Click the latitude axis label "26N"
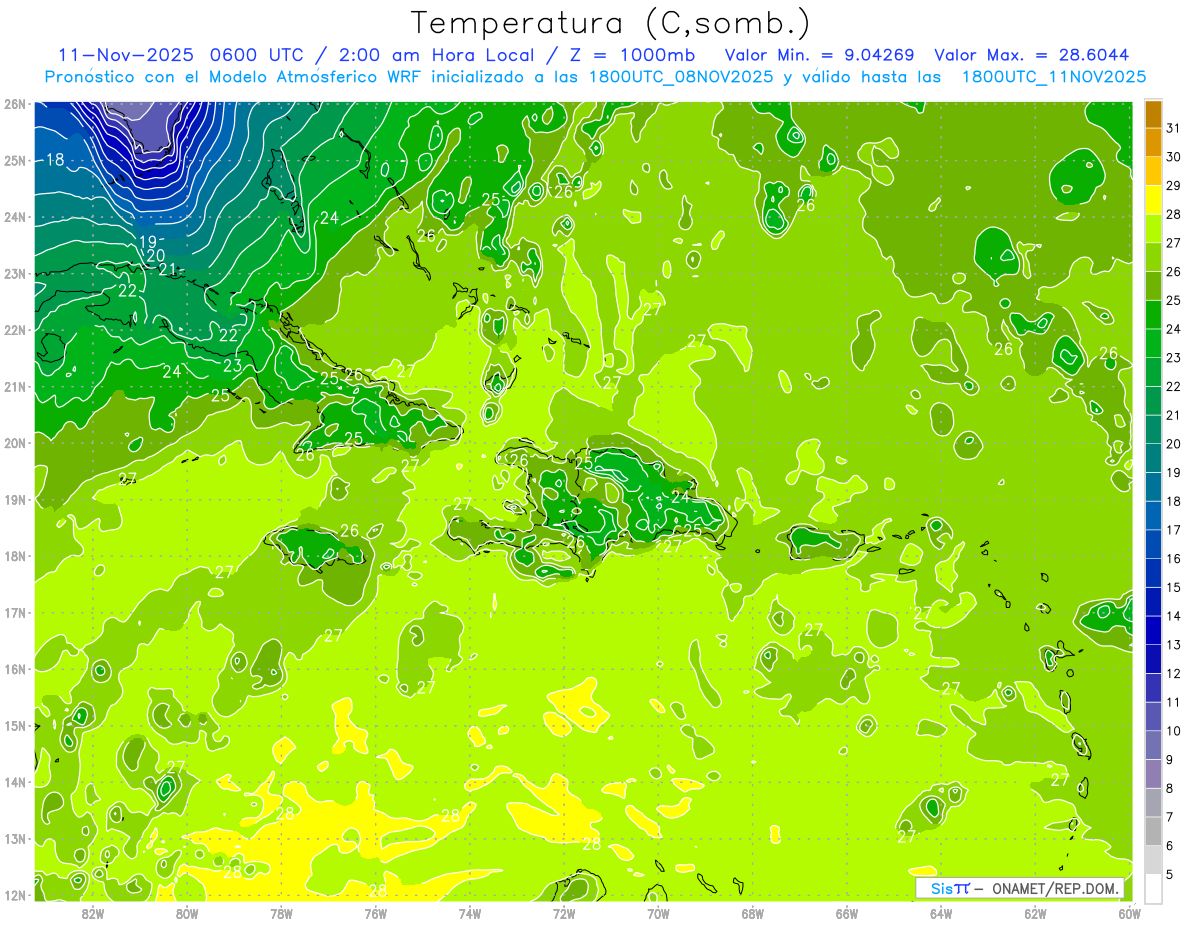Viewport: 1200px width, 927px height. (x=15, y=103)
